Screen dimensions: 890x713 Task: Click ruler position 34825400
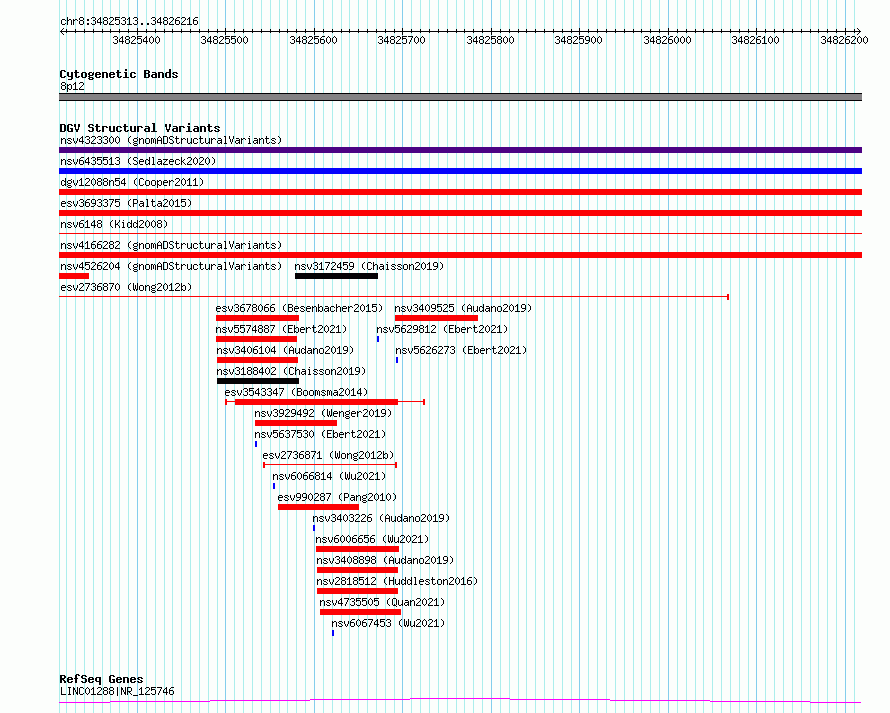[136, 40]
